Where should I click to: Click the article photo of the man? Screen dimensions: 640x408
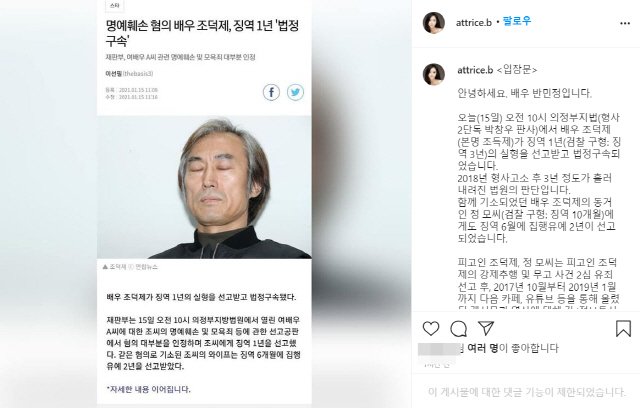point(204,187)
